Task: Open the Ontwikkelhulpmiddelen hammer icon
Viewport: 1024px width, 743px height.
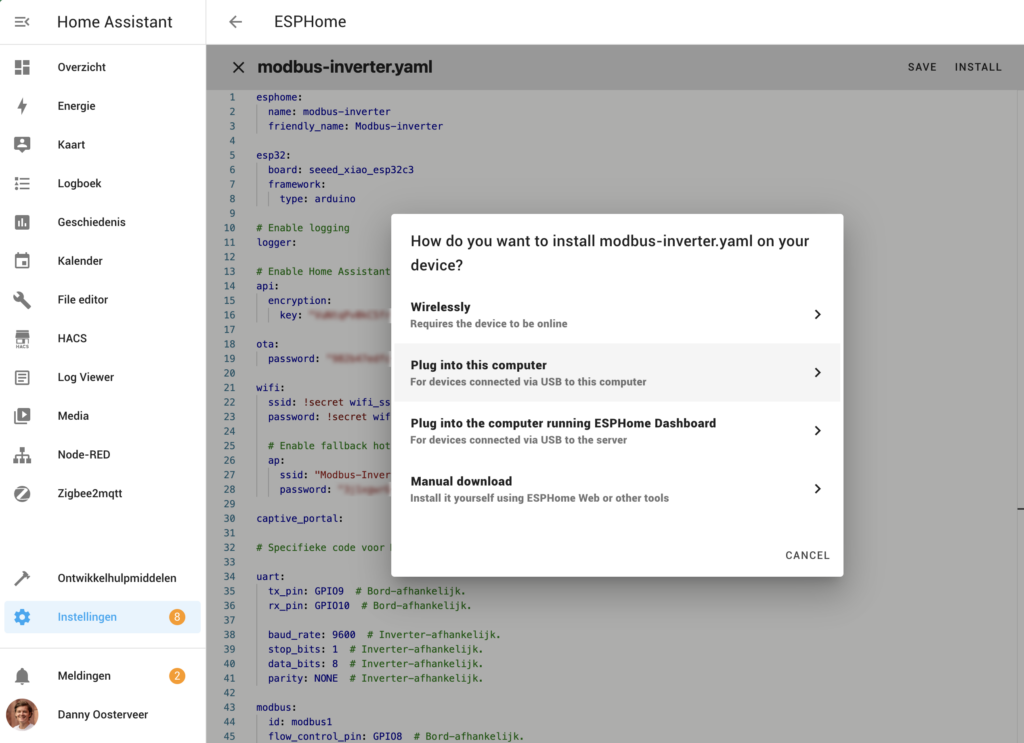Action: click(22, 578)
